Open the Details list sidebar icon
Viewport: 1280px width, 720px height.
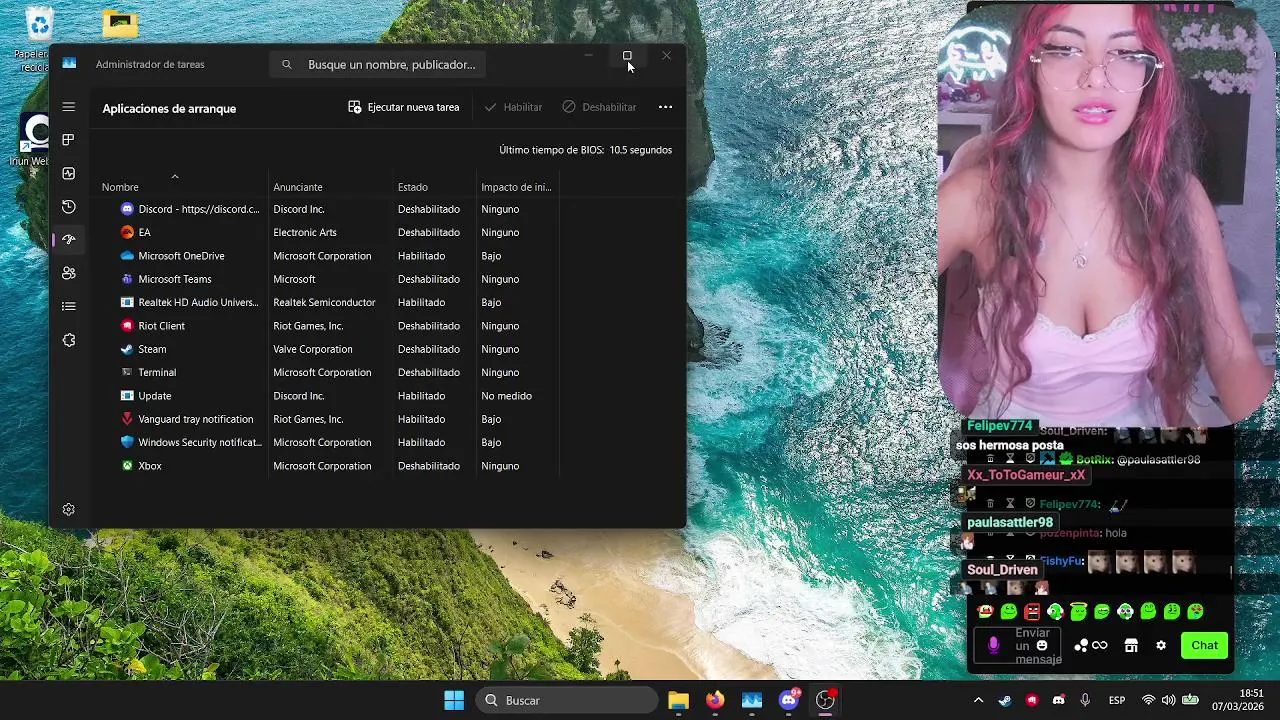point(68,306)
